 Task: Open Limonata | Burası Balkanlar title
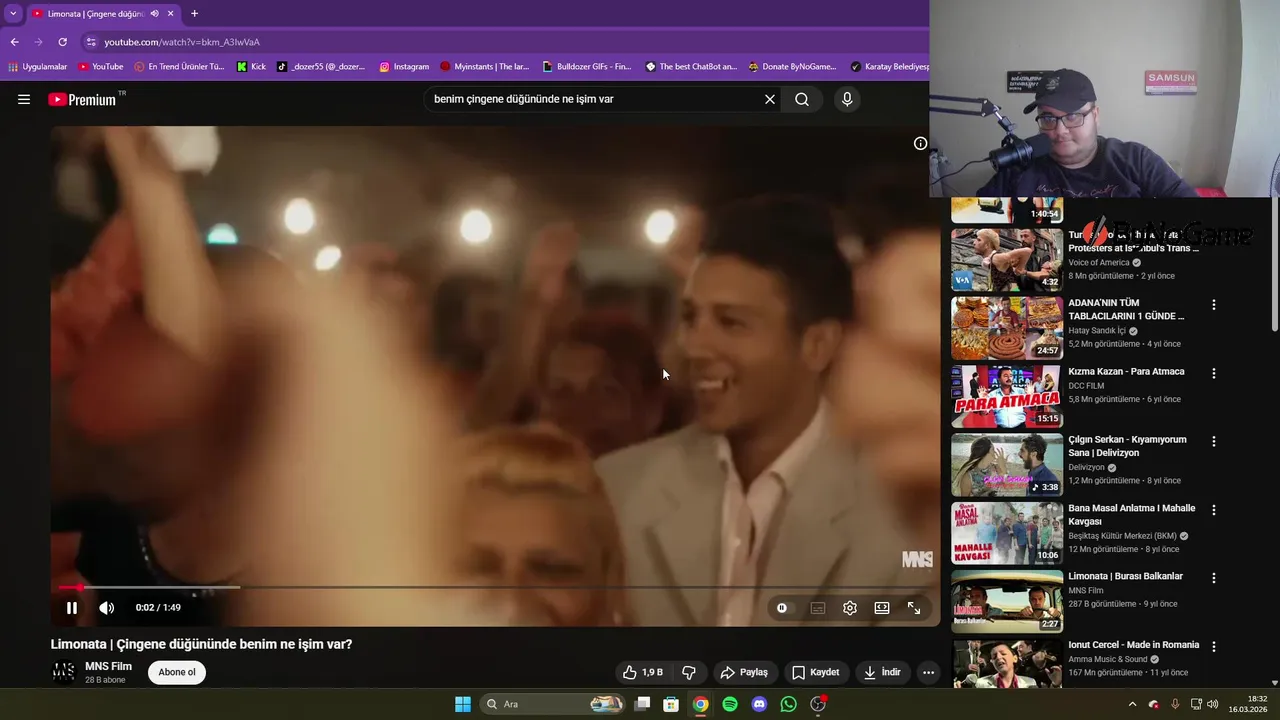pyautogui.click(x=1125, y=576)
